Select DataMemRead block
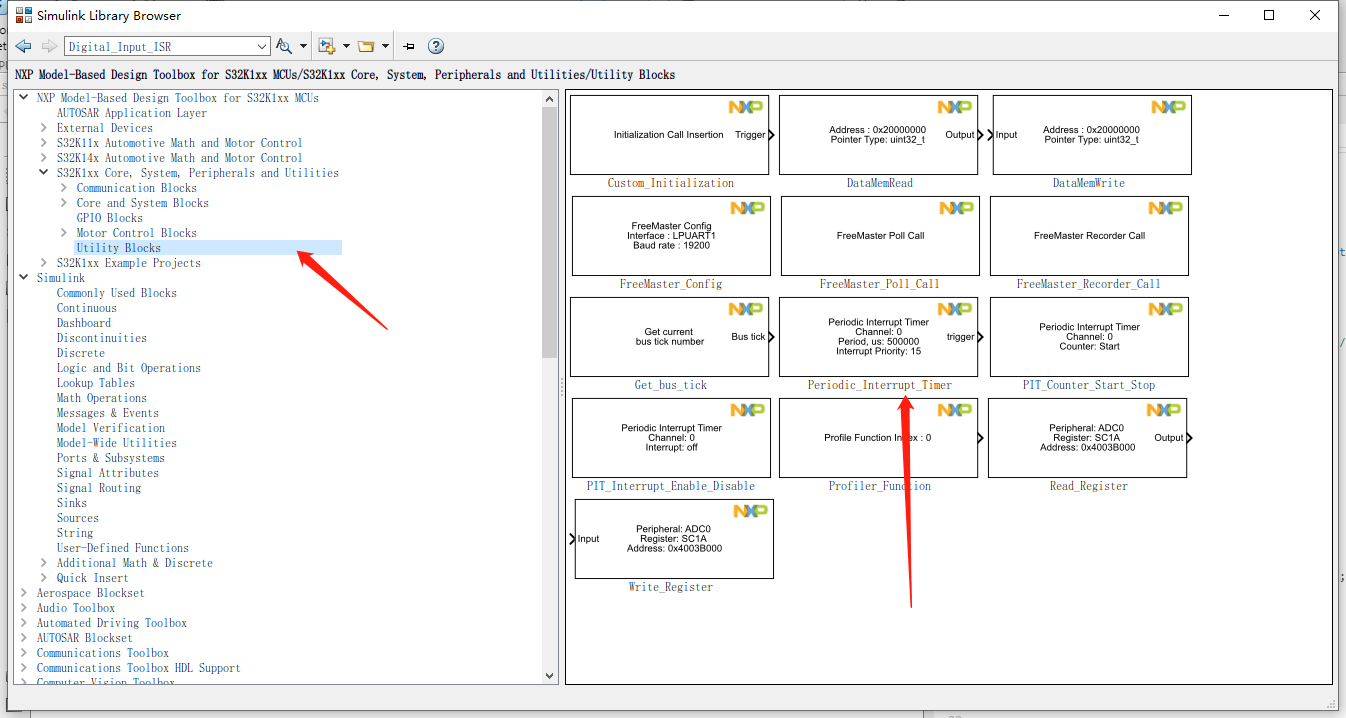 click(x=878, y=135)
